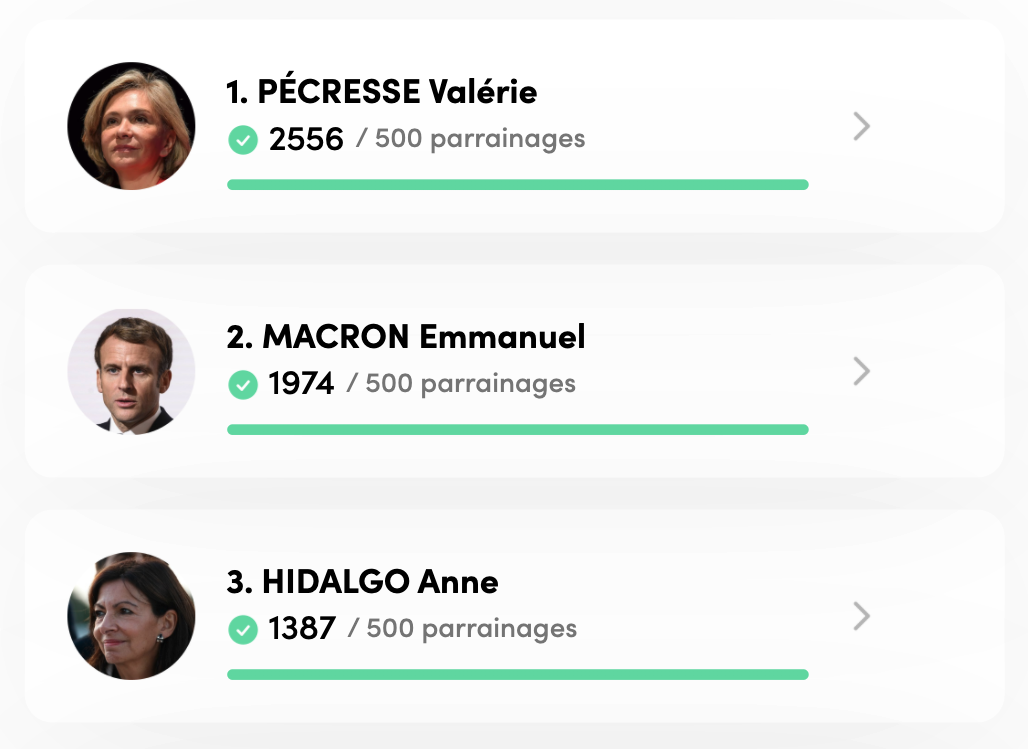The image size is (1028, 749).
Task: Expand Macron's card using the right chevron
Action: tap(861, 371)
